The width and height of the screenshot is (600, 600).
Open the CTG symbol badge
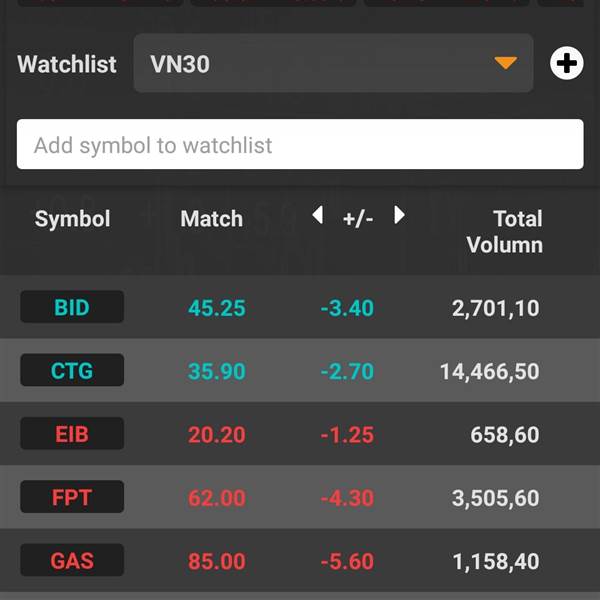click(x=72, y=370)
